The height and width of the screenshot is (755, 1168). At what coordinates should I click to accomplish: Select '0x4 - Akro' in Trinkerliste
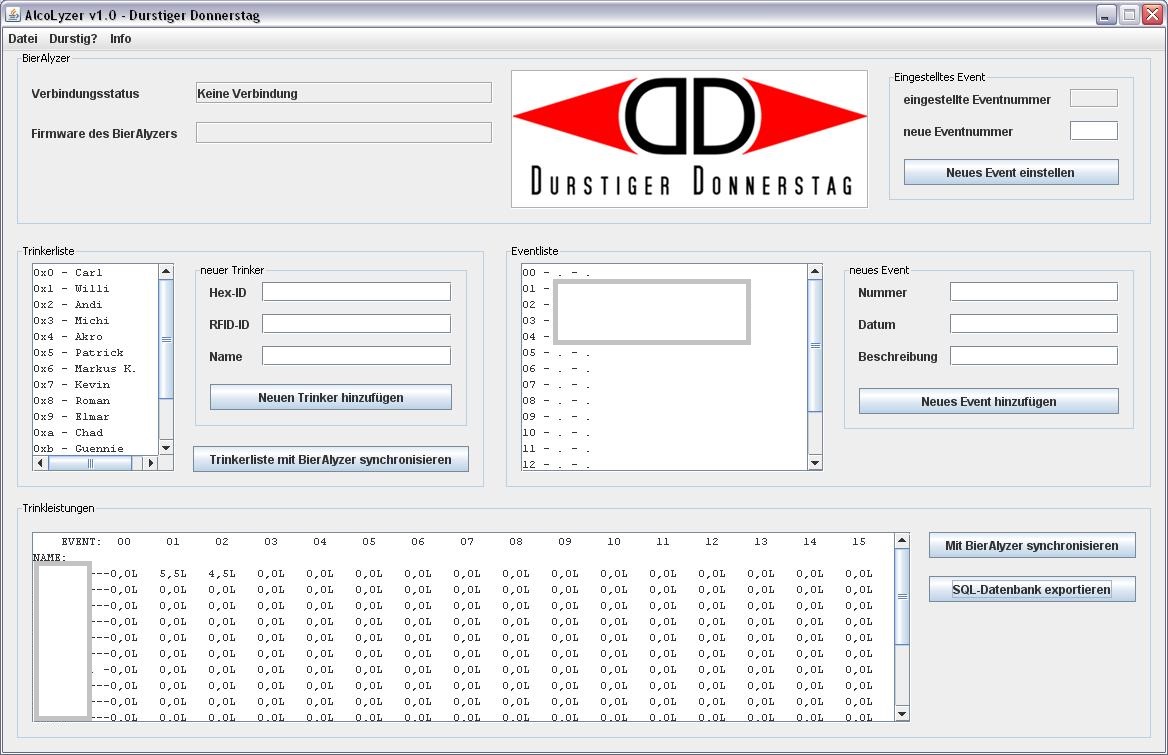(x=95, y=337)
